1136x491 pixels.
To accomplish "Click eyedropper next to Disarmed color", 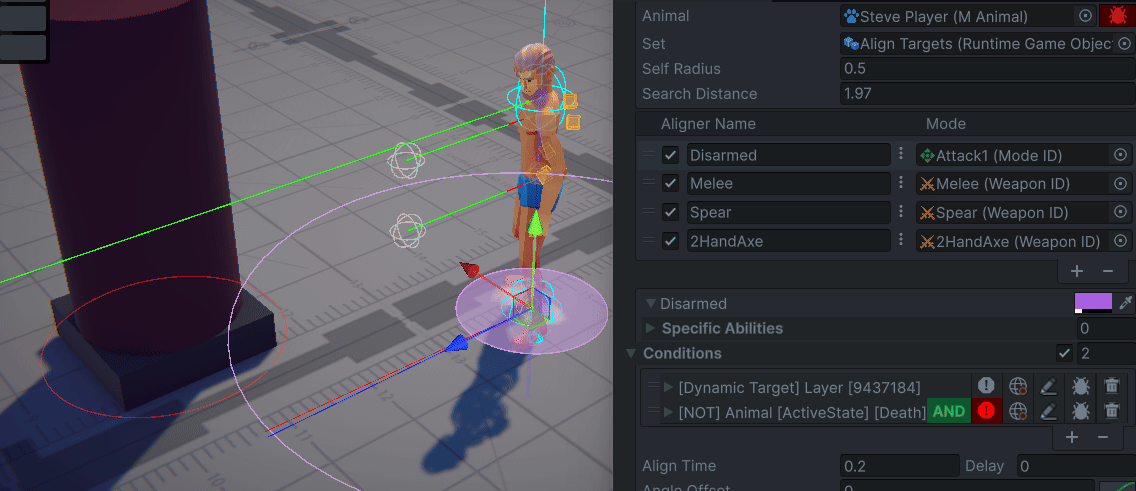I will 1125,303.
